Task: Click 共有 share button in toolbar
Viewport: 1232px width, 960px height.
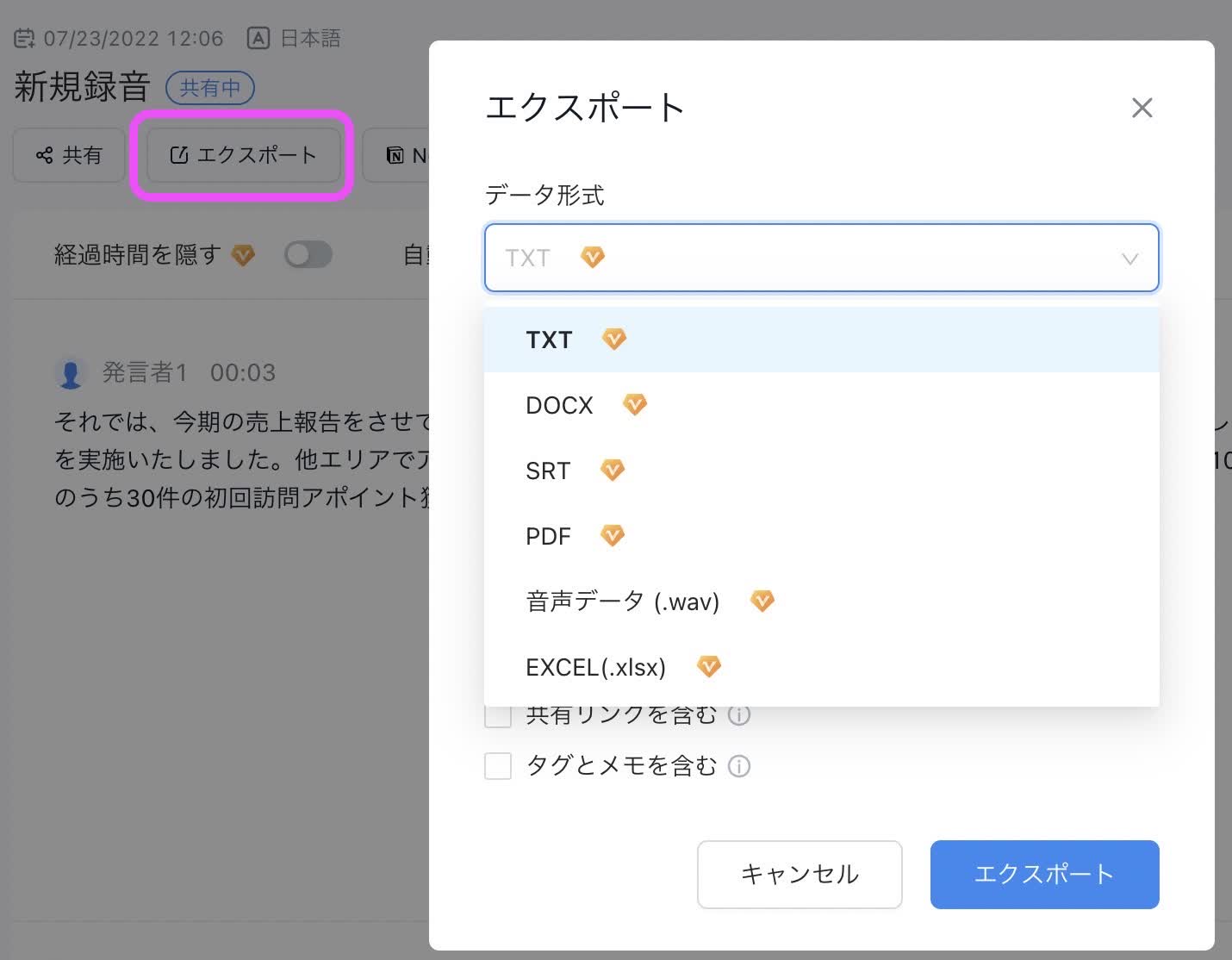Action: (x=69, y=155)
